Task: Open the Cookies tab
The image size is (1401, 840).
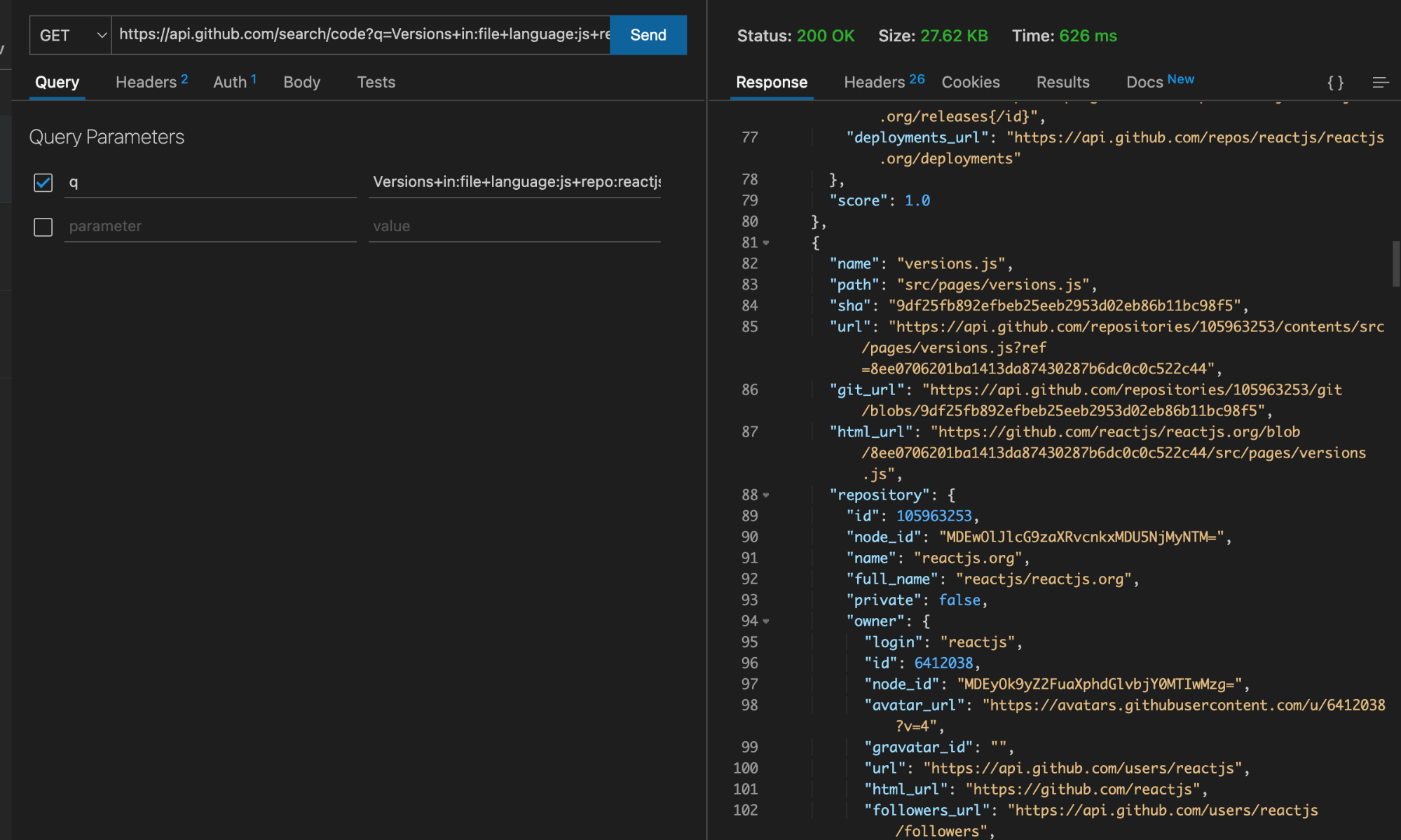Action: point(971,83)
